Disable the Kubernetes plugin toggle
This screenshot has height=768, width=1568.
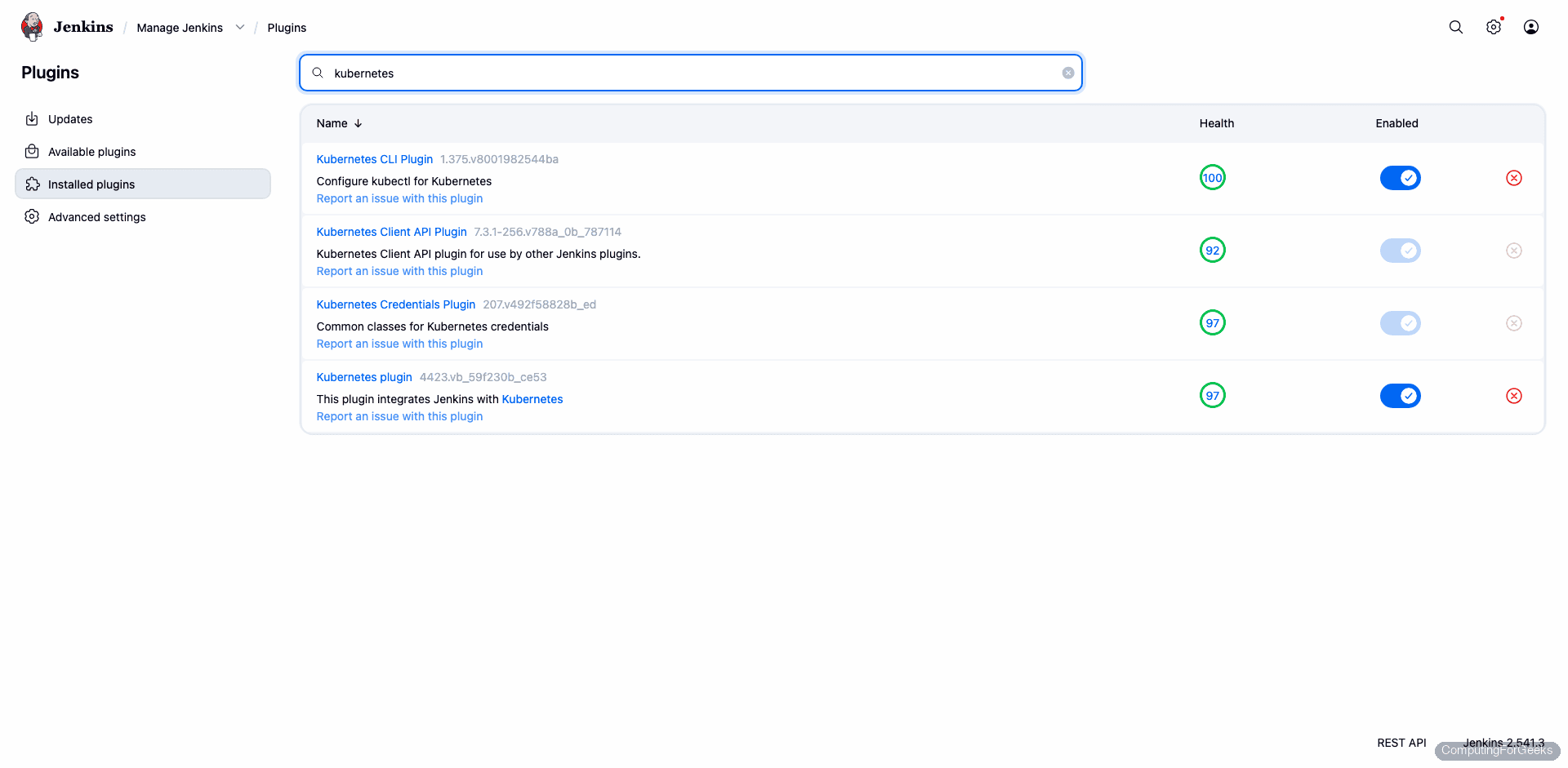[1400, 395]
